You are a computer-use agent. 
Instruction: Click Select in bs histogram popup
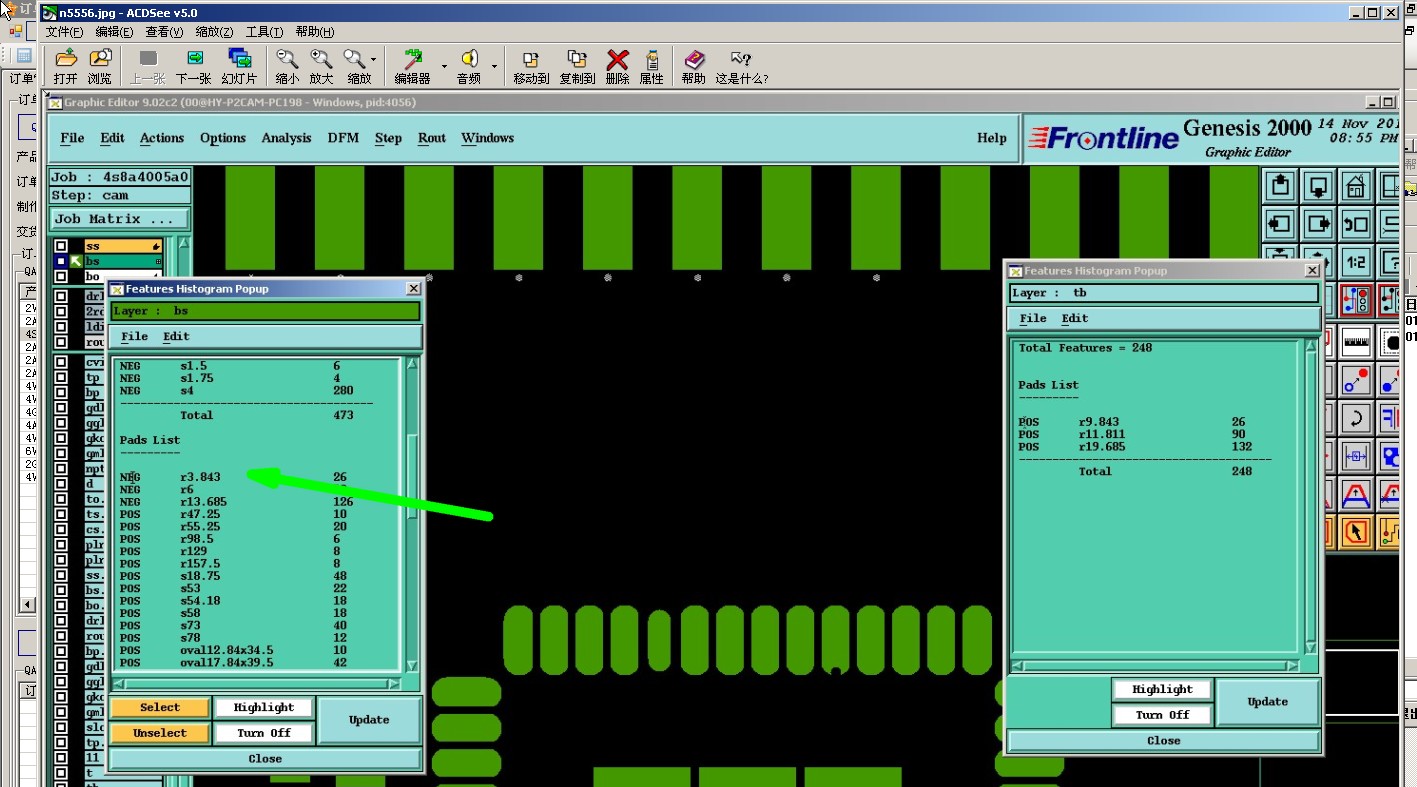(x=160, y=707)
